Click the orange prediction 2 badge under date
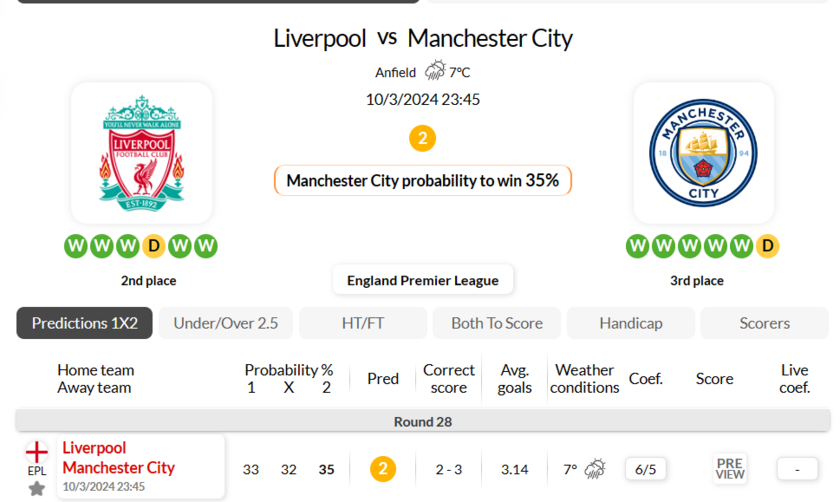 click(422, 139)
